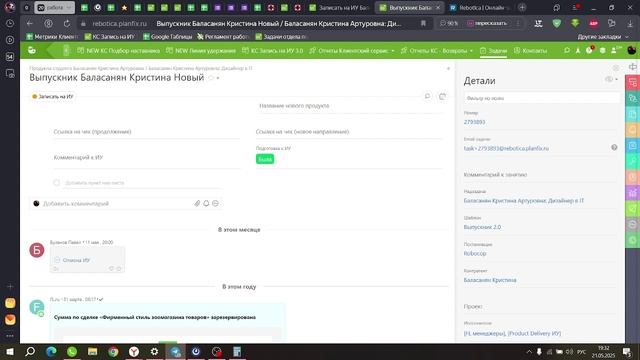Switch to the "Контакты" section

tap(530, 51)
